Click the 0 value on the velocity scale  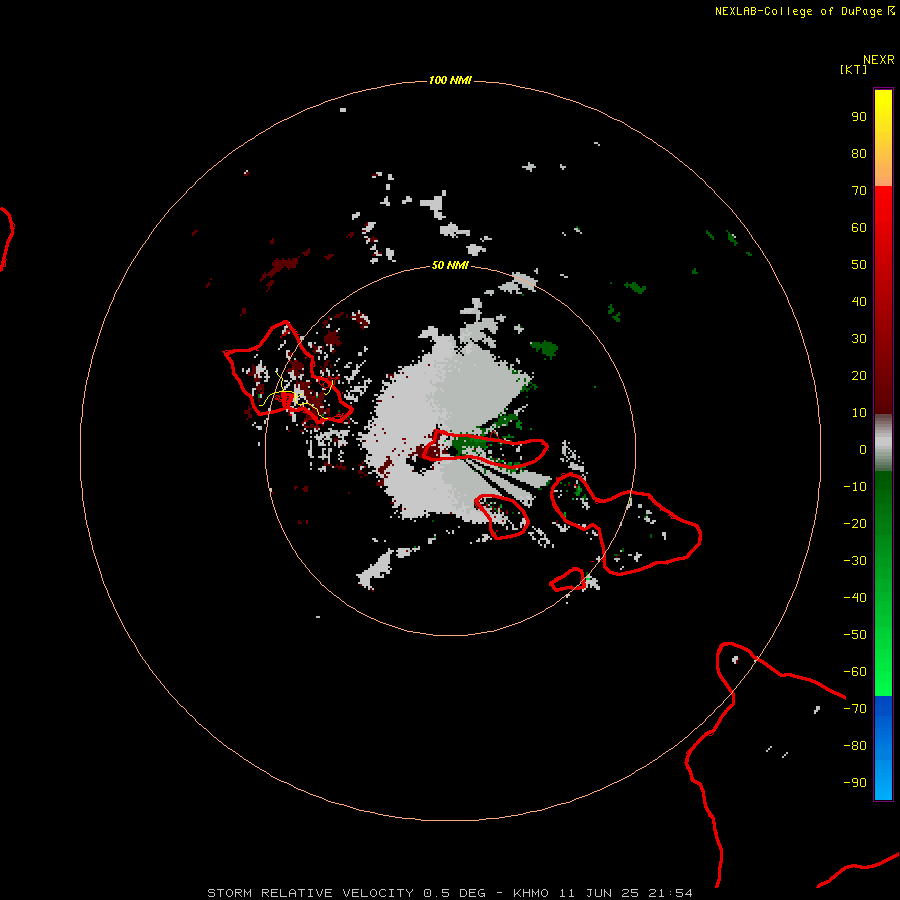[863, 450]
